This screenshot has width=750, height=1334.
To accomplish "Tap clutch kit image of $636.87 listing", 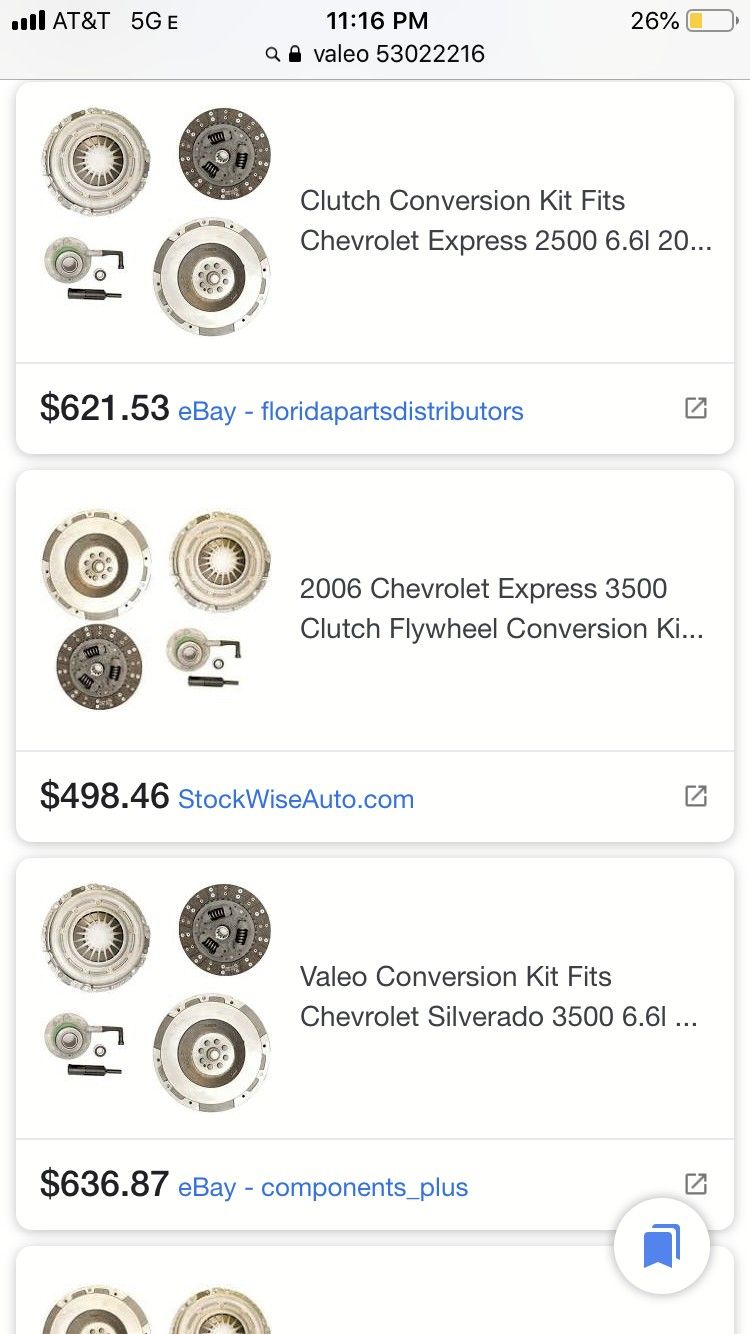I will [x=156, y=997].
